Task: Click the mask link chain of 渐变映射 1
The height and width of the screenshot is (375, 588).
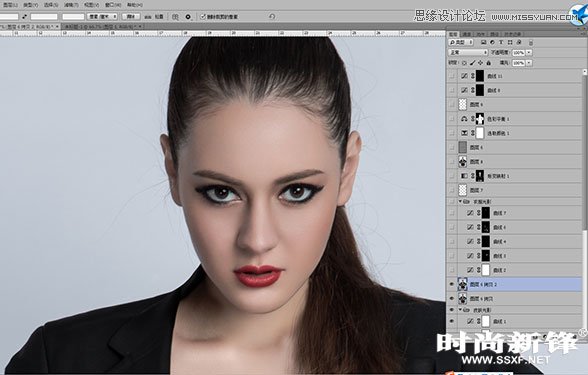Action: (472, 176)
